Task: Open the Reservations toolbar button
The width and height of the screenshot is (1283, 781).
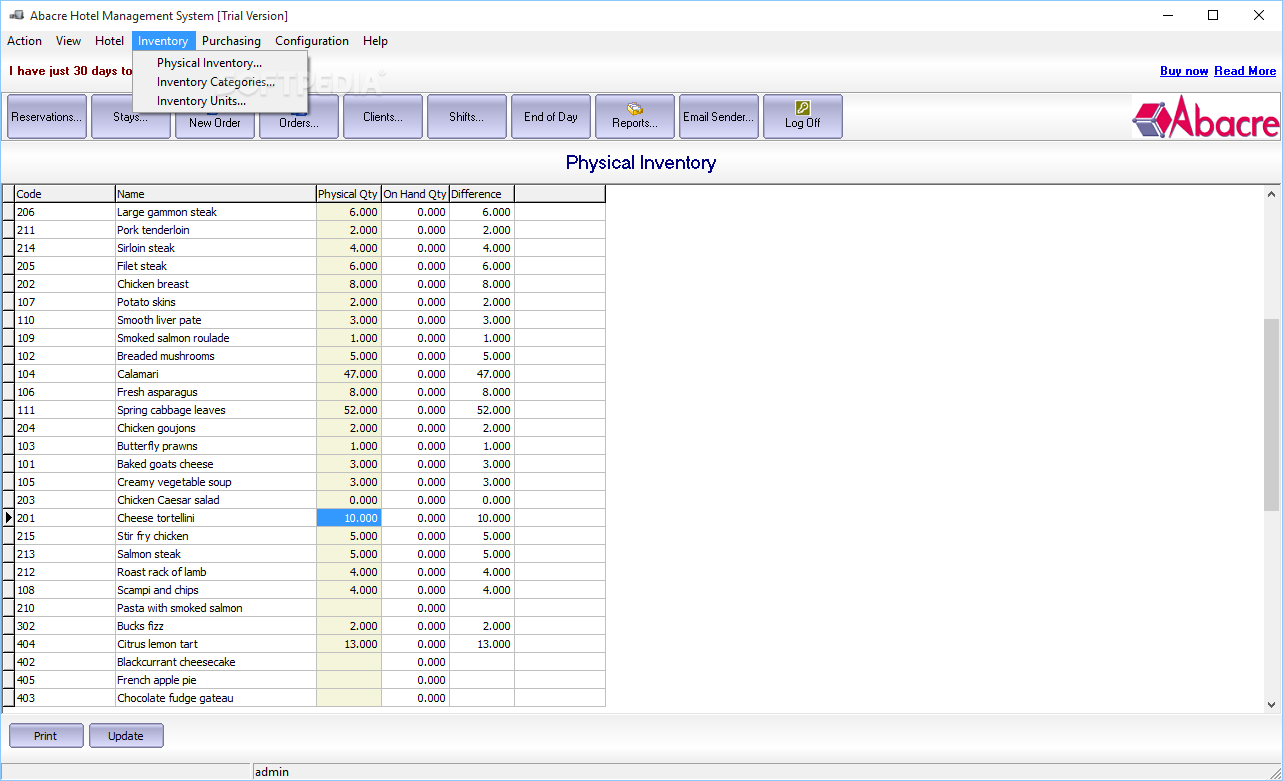Action: tap(47, 117)
